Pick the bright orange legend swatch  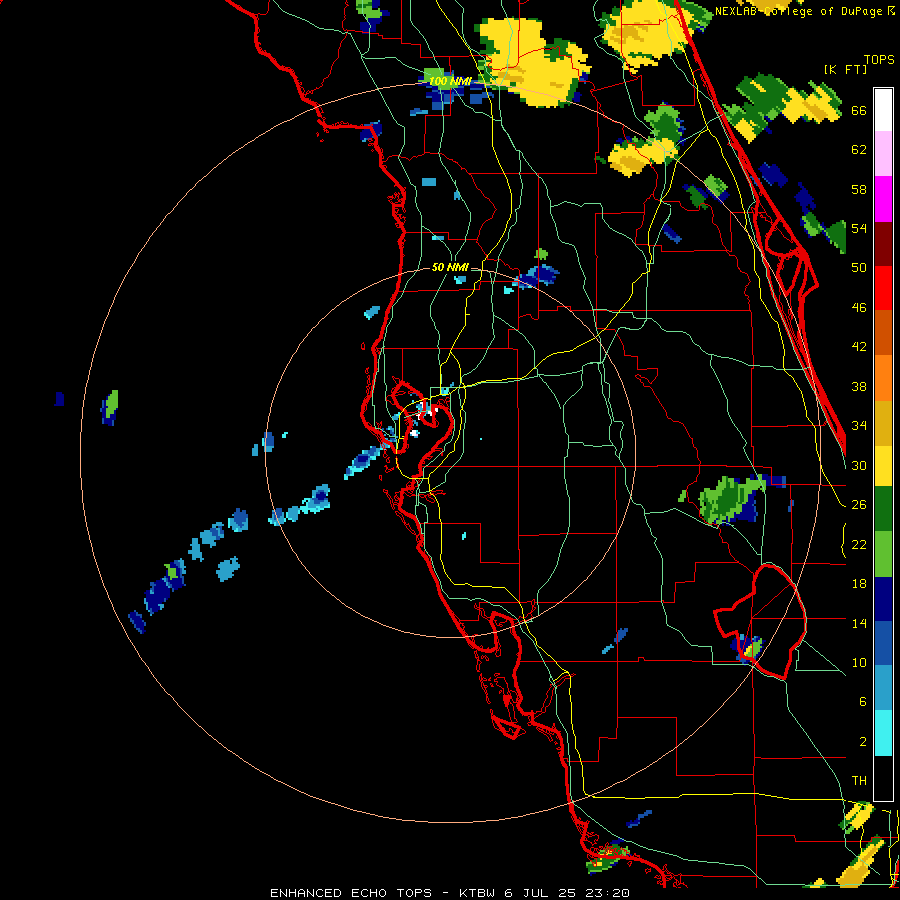point(883,378)
